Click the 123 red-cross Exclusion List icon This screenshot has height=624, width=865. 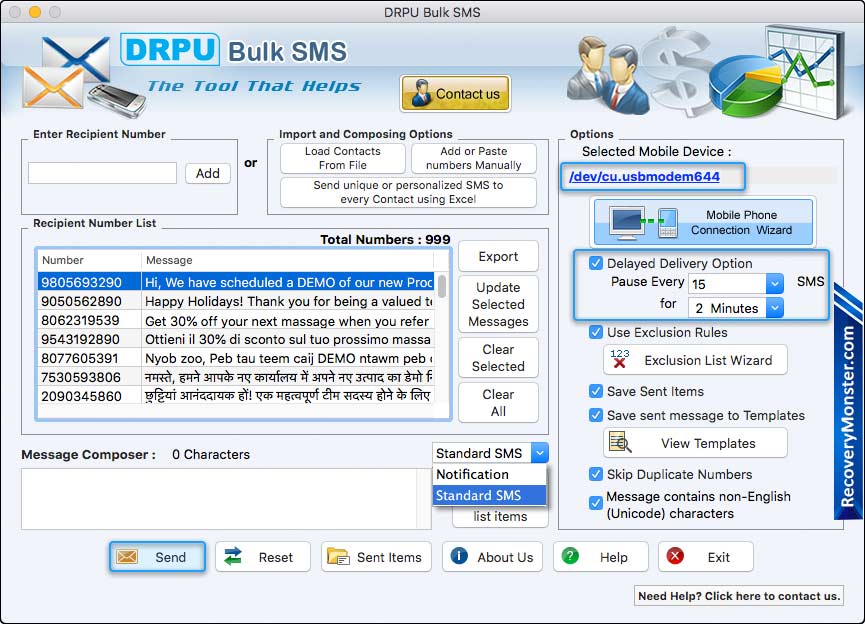pos(620,359)
